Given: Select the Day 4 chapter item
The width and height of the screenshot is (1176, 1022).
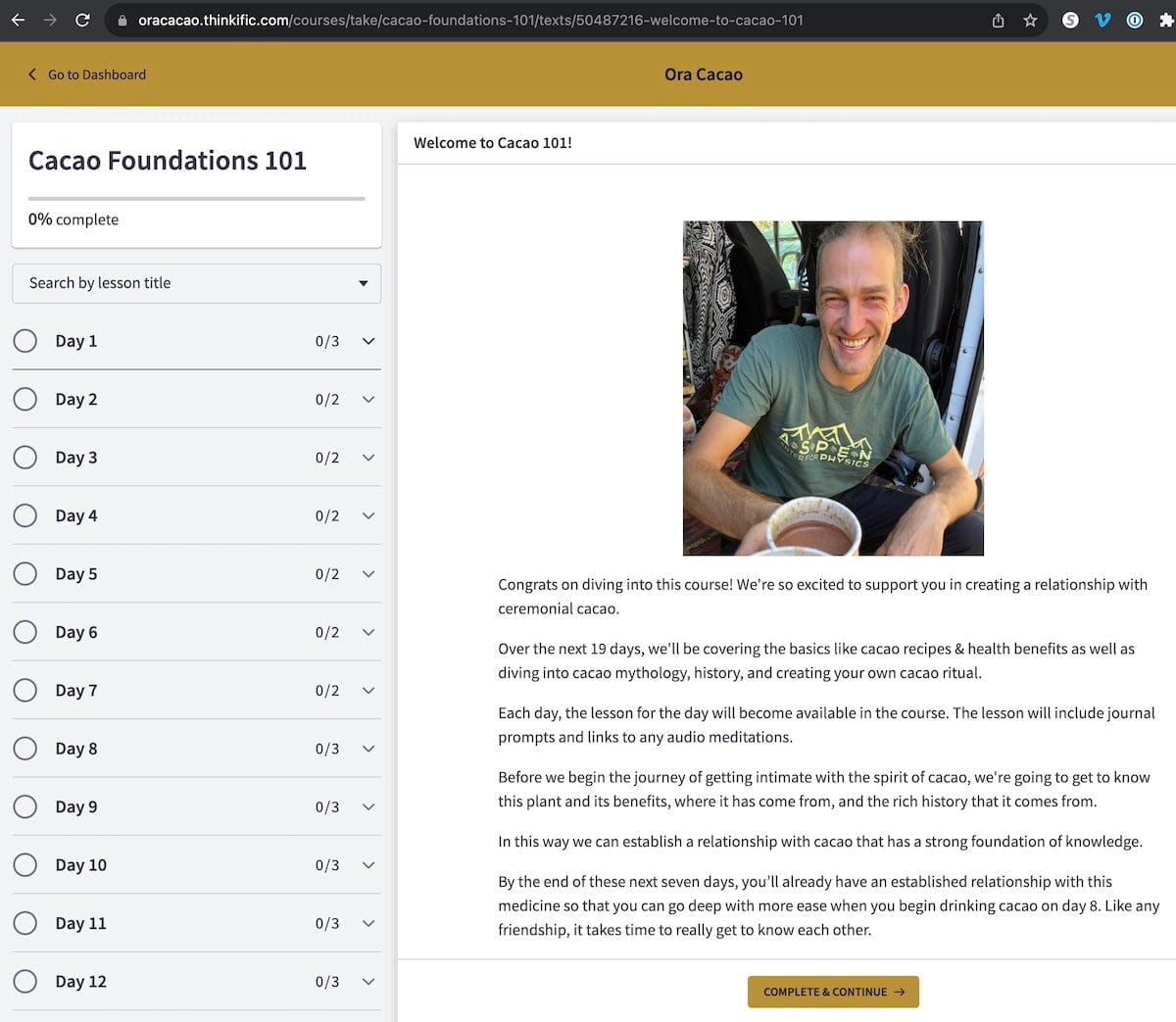Looking at the screenshot, I should coord(76,516).
